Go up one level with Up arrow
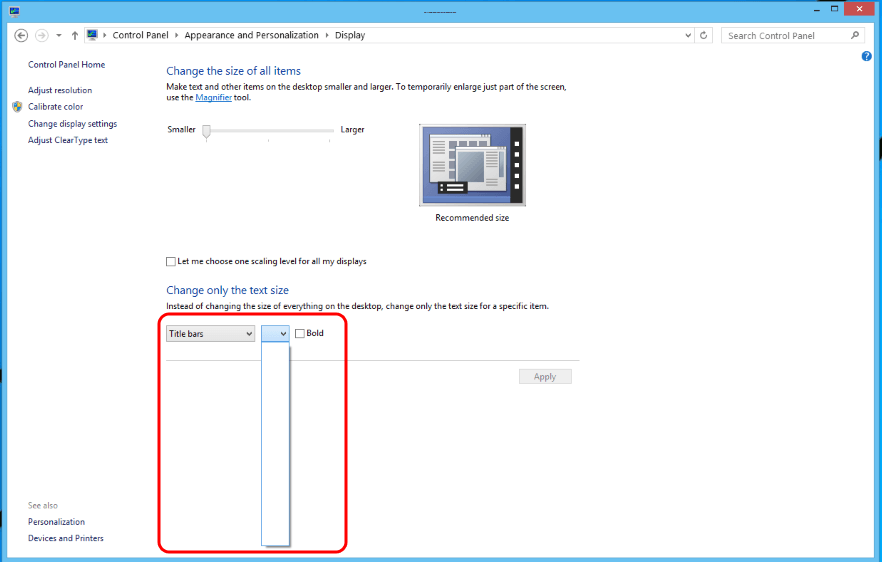Screen dimensions: 882x562 [75, 35]
